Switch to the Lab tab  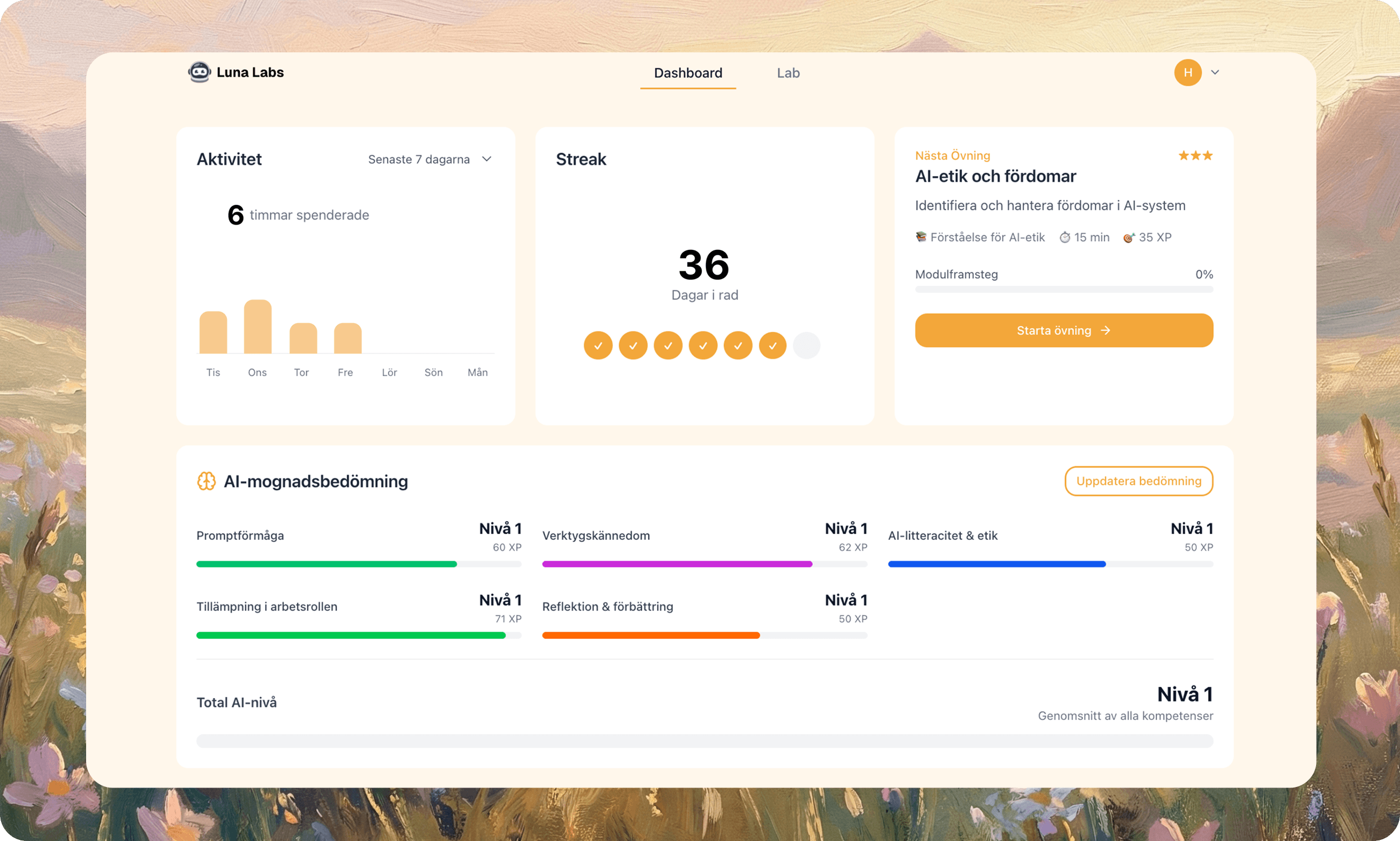pos(788,73)
